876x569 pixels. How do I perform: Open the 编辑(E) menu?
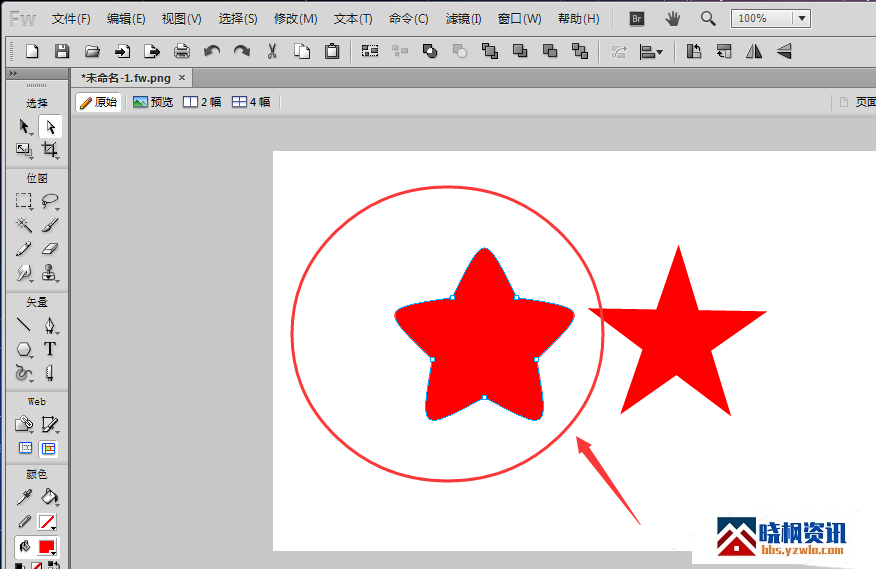click(126, 19)
